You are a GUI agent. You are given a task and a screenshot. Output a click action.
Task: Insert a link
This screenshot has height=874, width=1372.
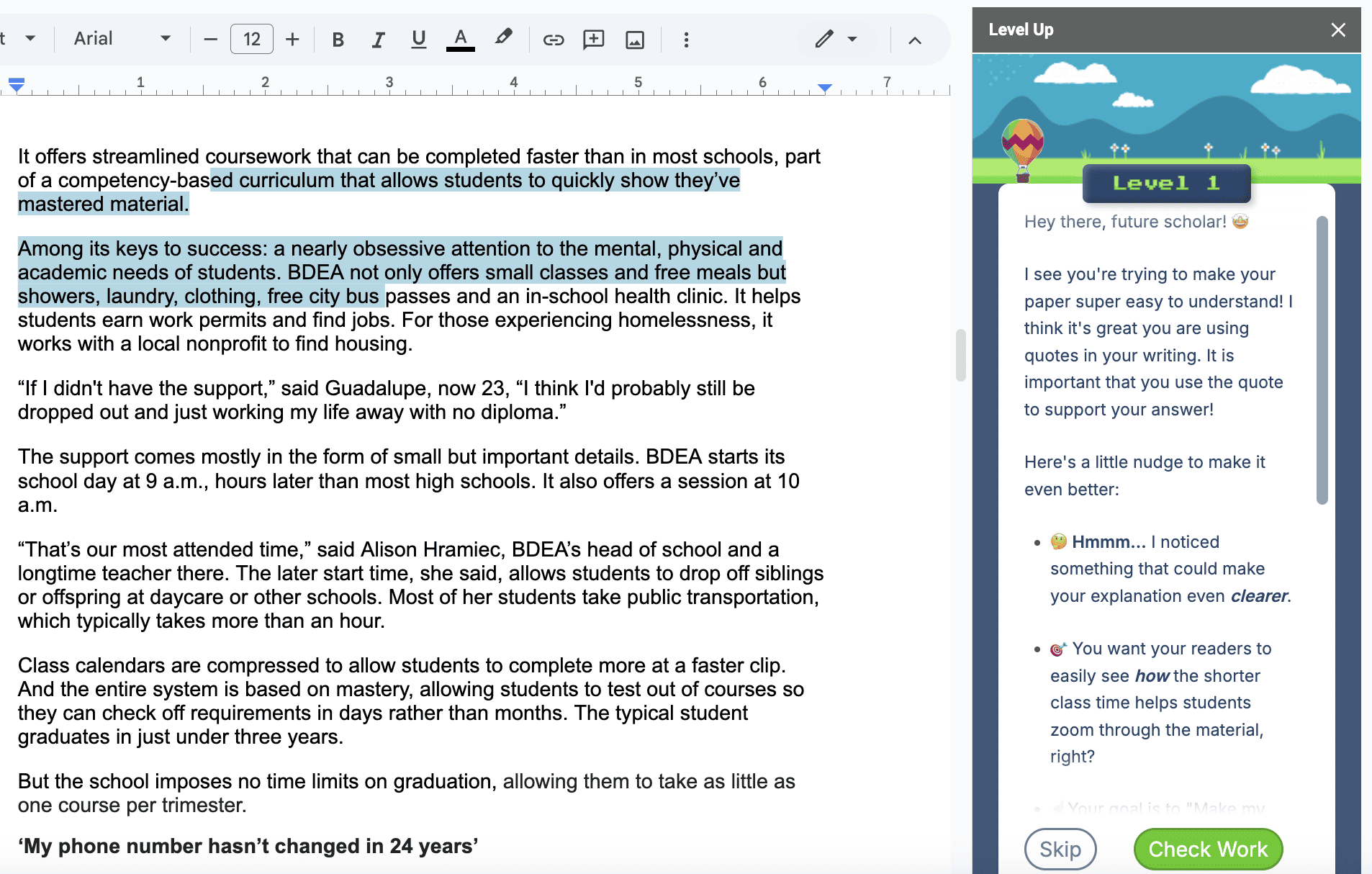pyautogui.click(x=553, y=40)
